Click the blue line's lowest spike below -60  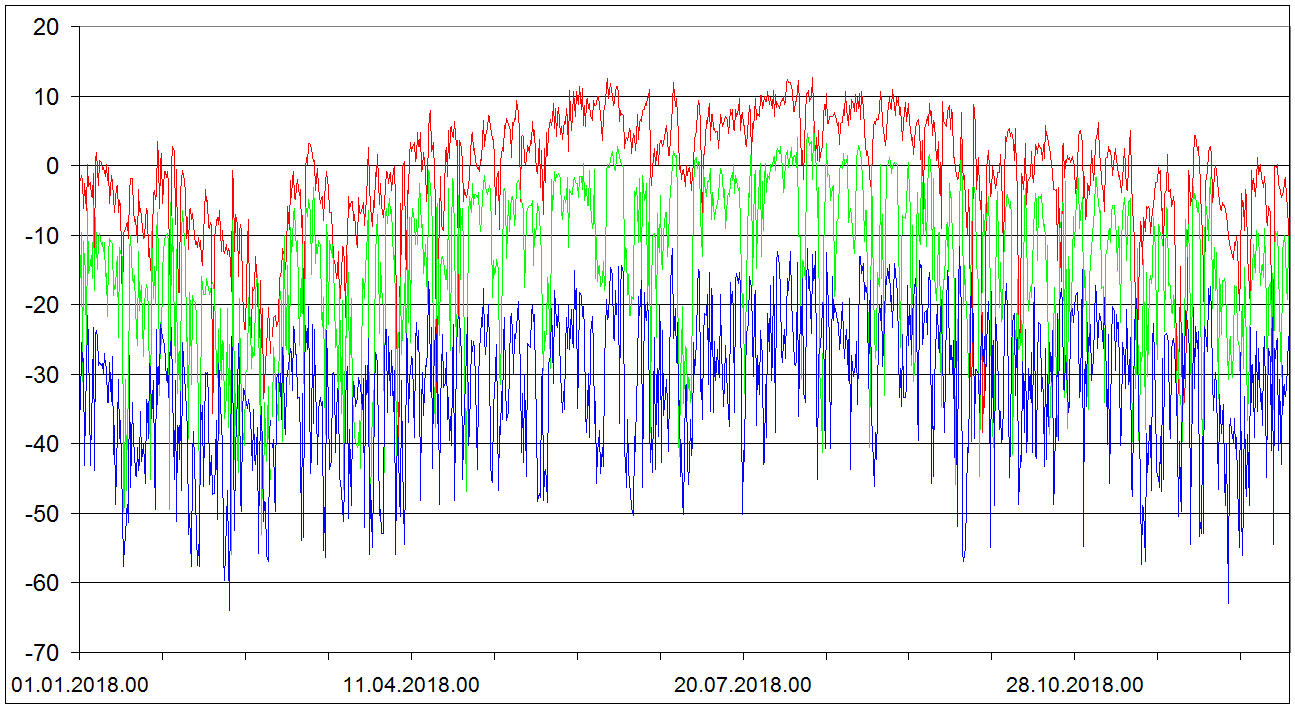[x=229, y=608]
